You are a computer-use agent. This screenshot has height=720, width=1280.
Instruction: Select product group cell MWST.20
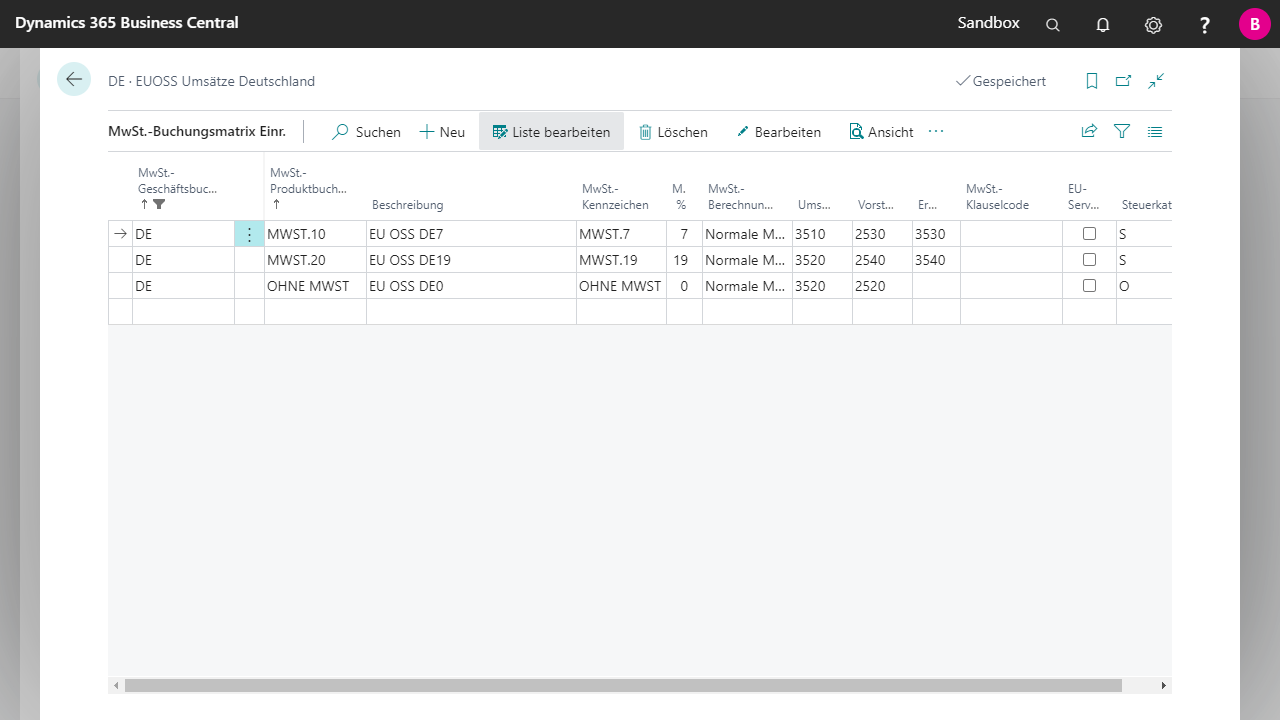pyautogui.click(x=315, y=260)
